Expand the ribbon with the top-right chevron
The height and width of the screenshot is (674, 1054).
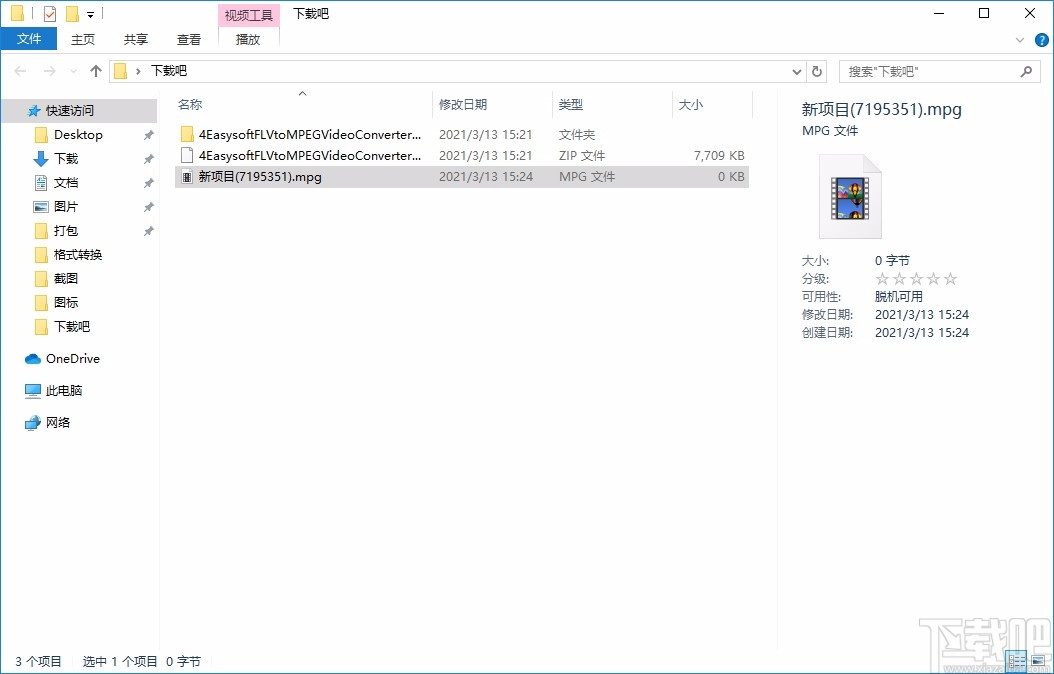point(1020,39)
